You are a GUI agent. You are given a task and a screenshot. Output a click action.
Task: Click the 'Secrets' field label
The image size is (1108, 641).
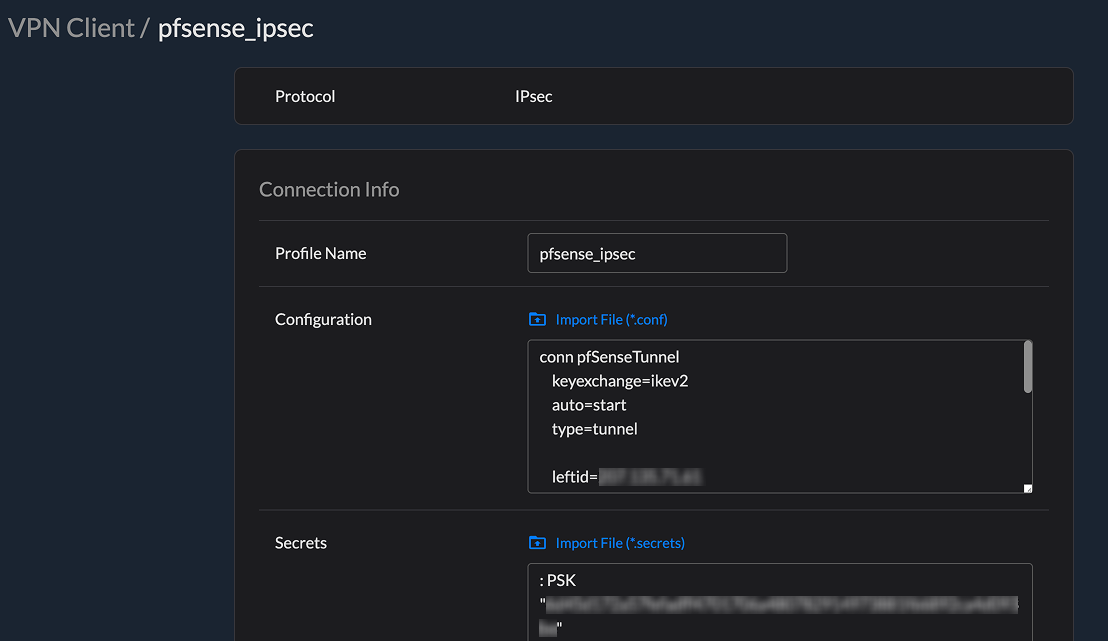pos(301,543)
